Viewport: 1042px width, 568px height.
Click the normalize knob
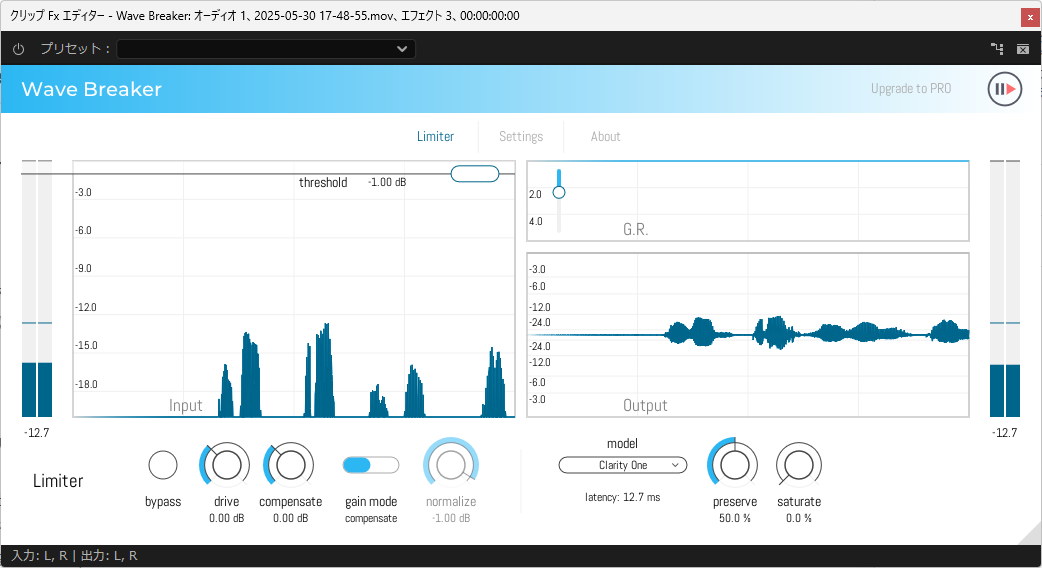click(451, 465)
